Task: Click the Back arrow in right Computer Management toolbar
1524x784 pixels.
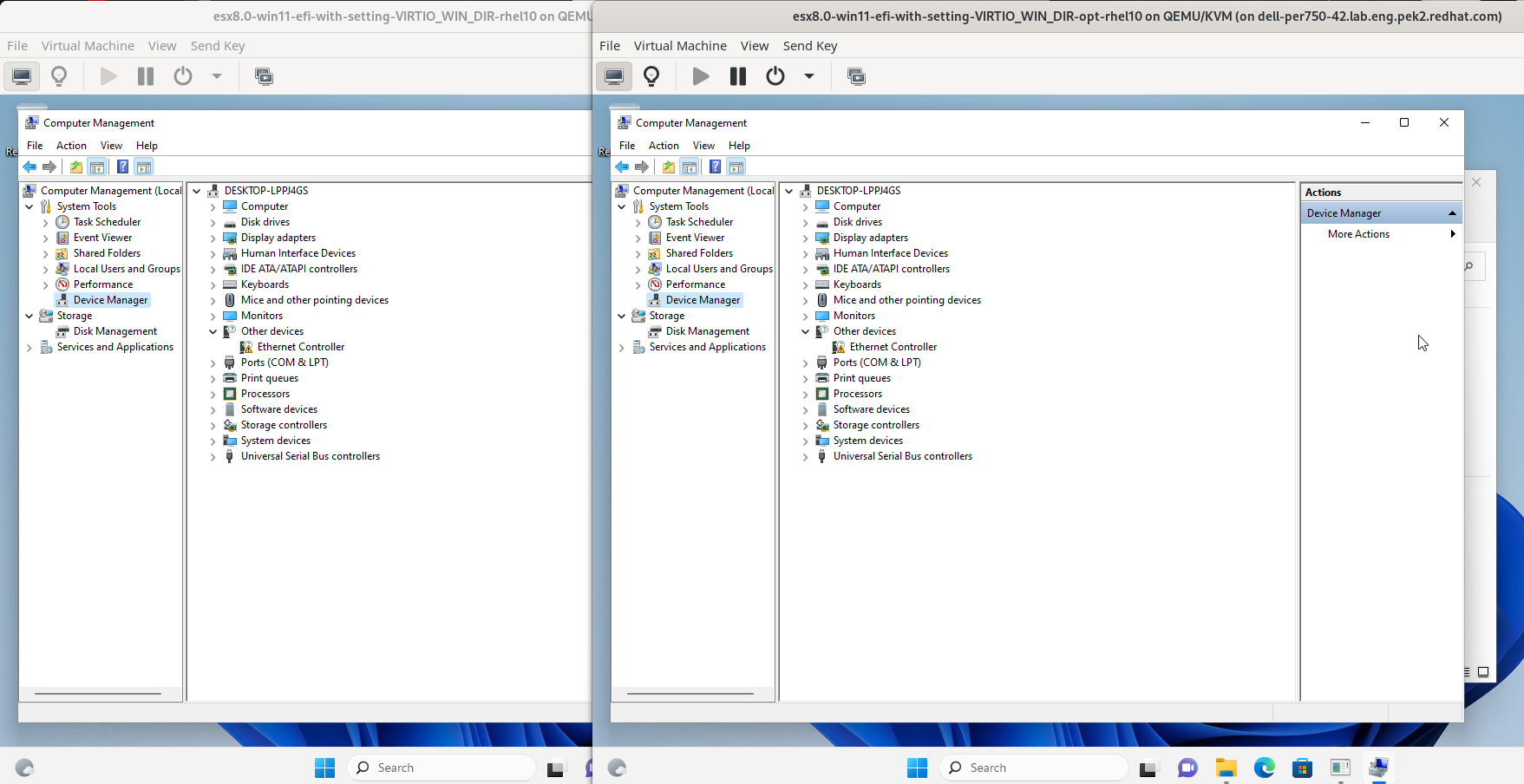Action: 622,167
